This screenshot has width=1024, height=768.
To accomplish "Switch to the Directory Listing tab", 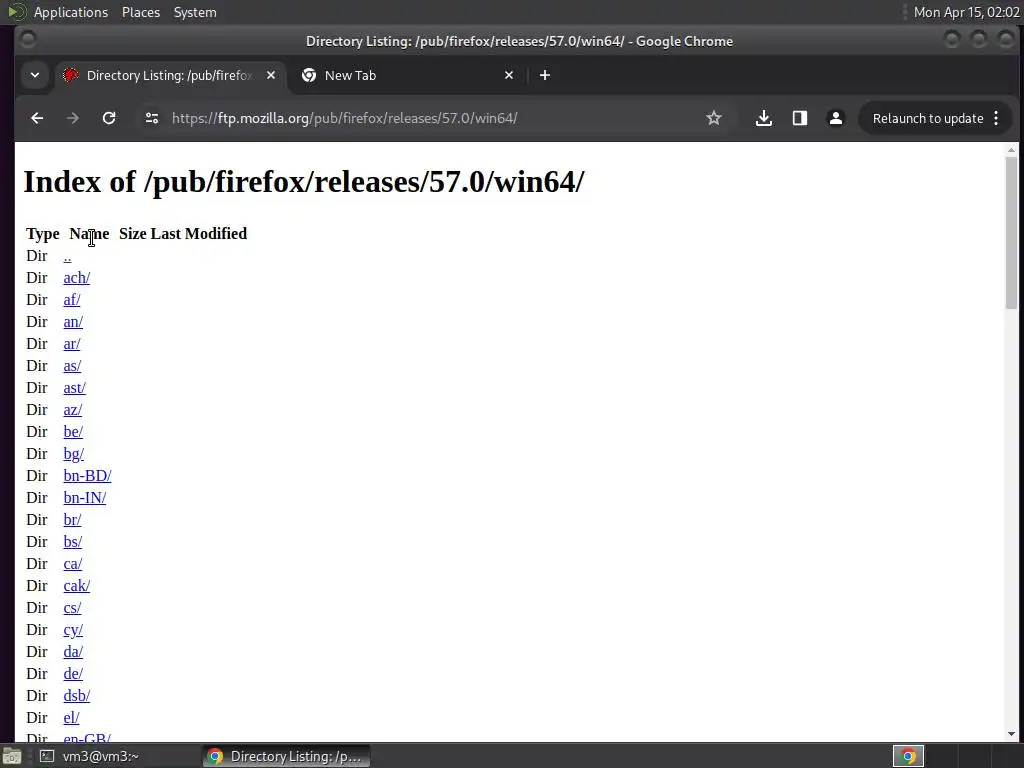I will tap(170, 75).
